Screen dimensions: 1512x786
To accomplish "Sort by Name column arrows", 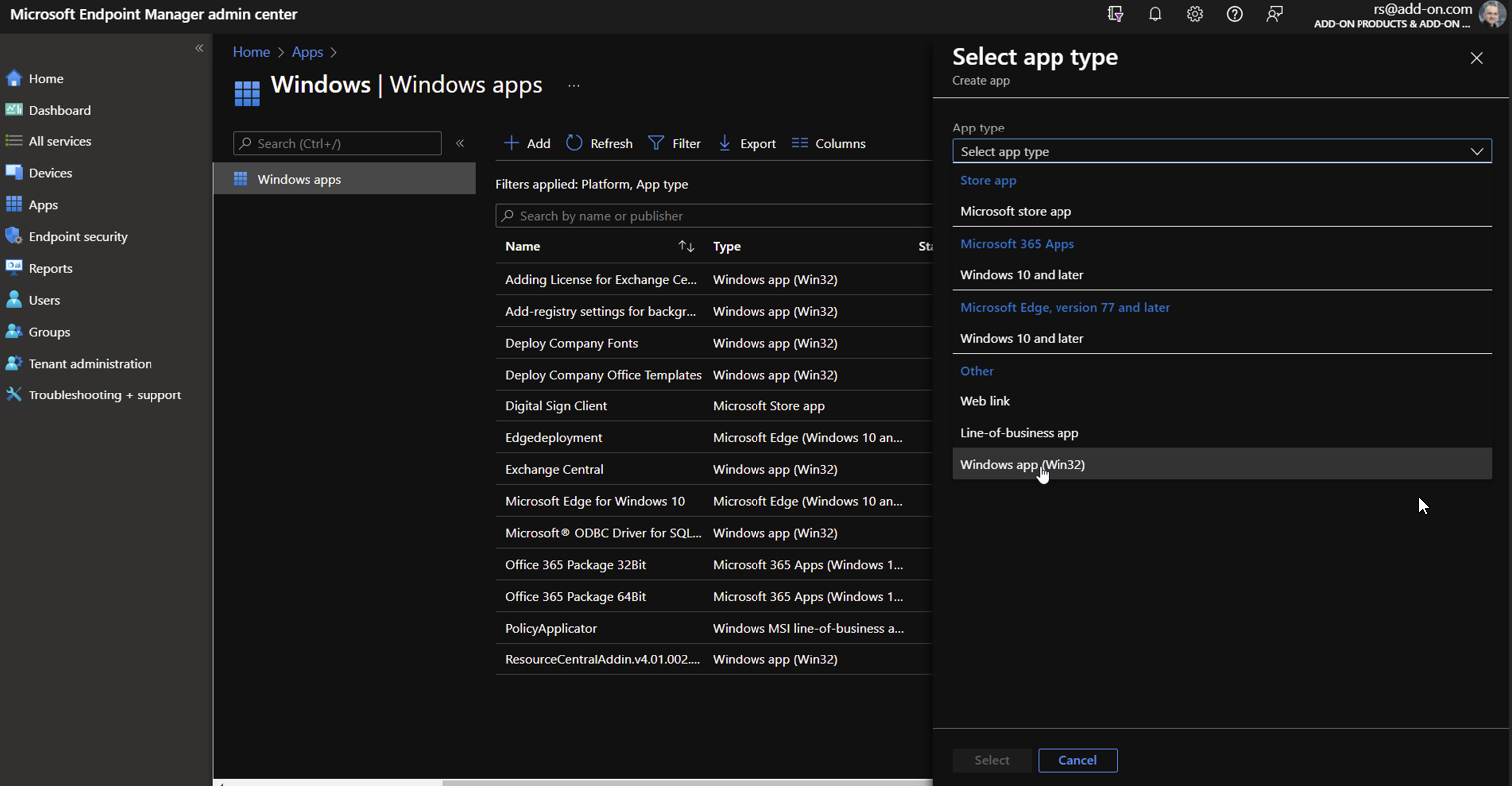I will (x=686, y=246).
